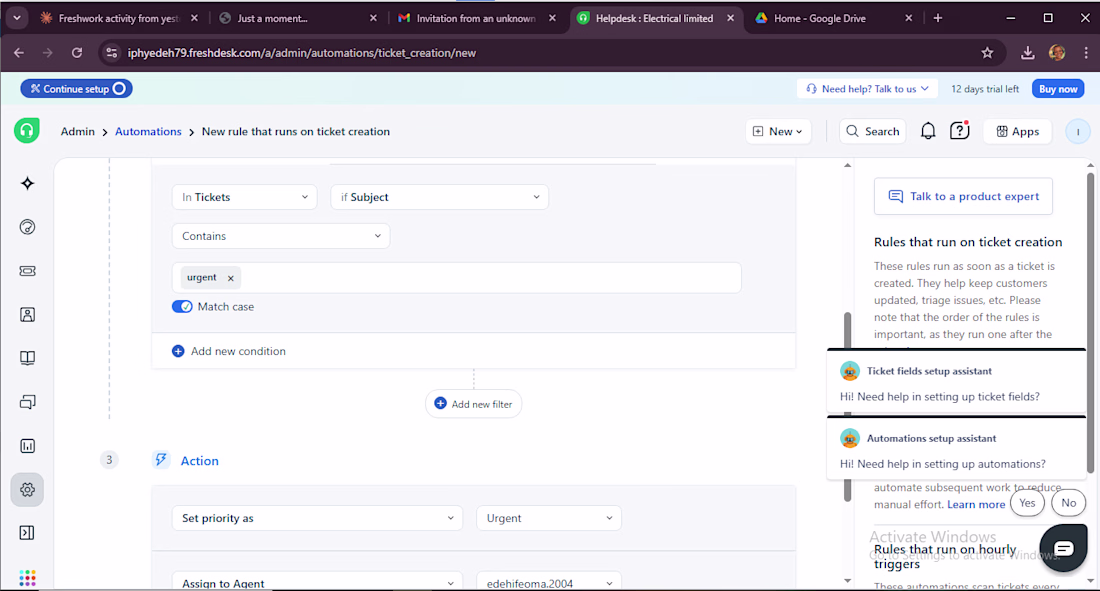The image size is (1100, 591).
Task: Click the Buy now button
Action: (x=1058, y=88)
